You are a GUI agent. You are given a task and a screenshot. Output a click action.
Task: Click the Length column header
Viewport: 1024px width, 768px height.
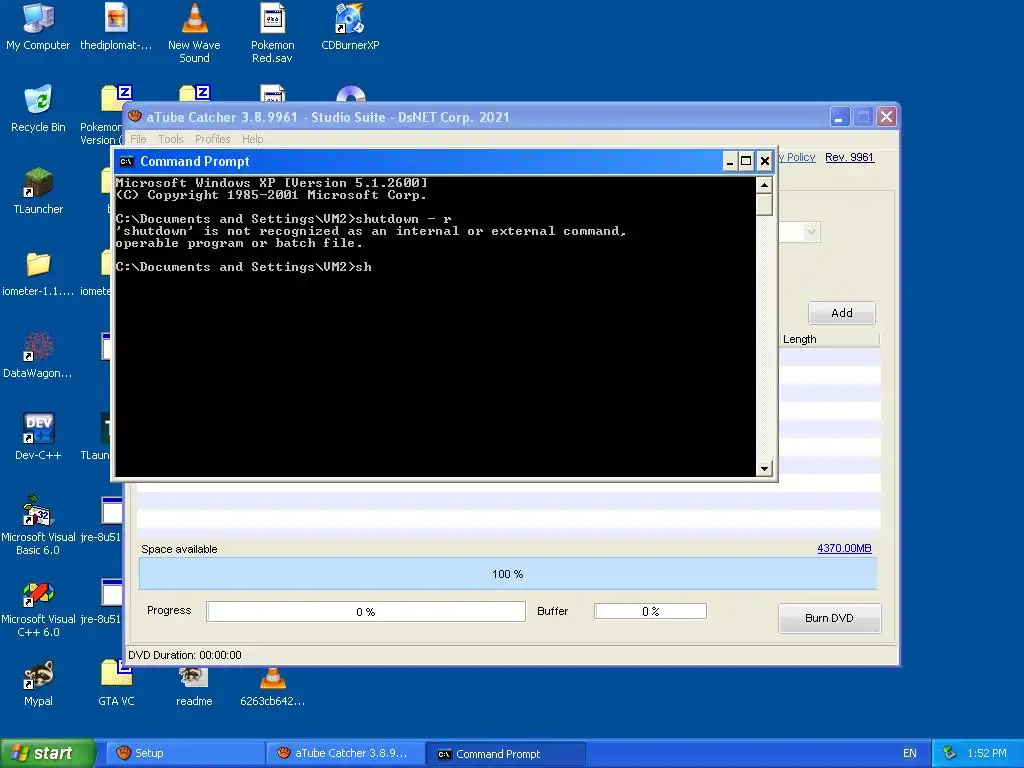[x=829, y=339]
